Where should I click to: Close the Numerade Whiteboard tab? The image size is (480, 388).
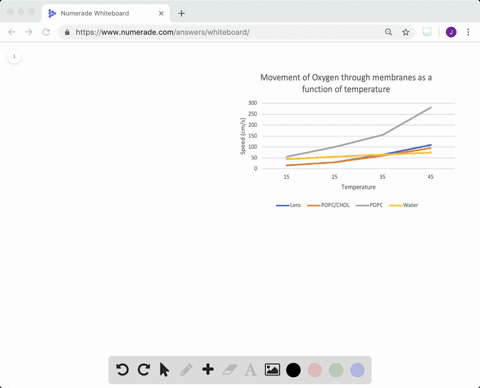(x=161, y=13)
